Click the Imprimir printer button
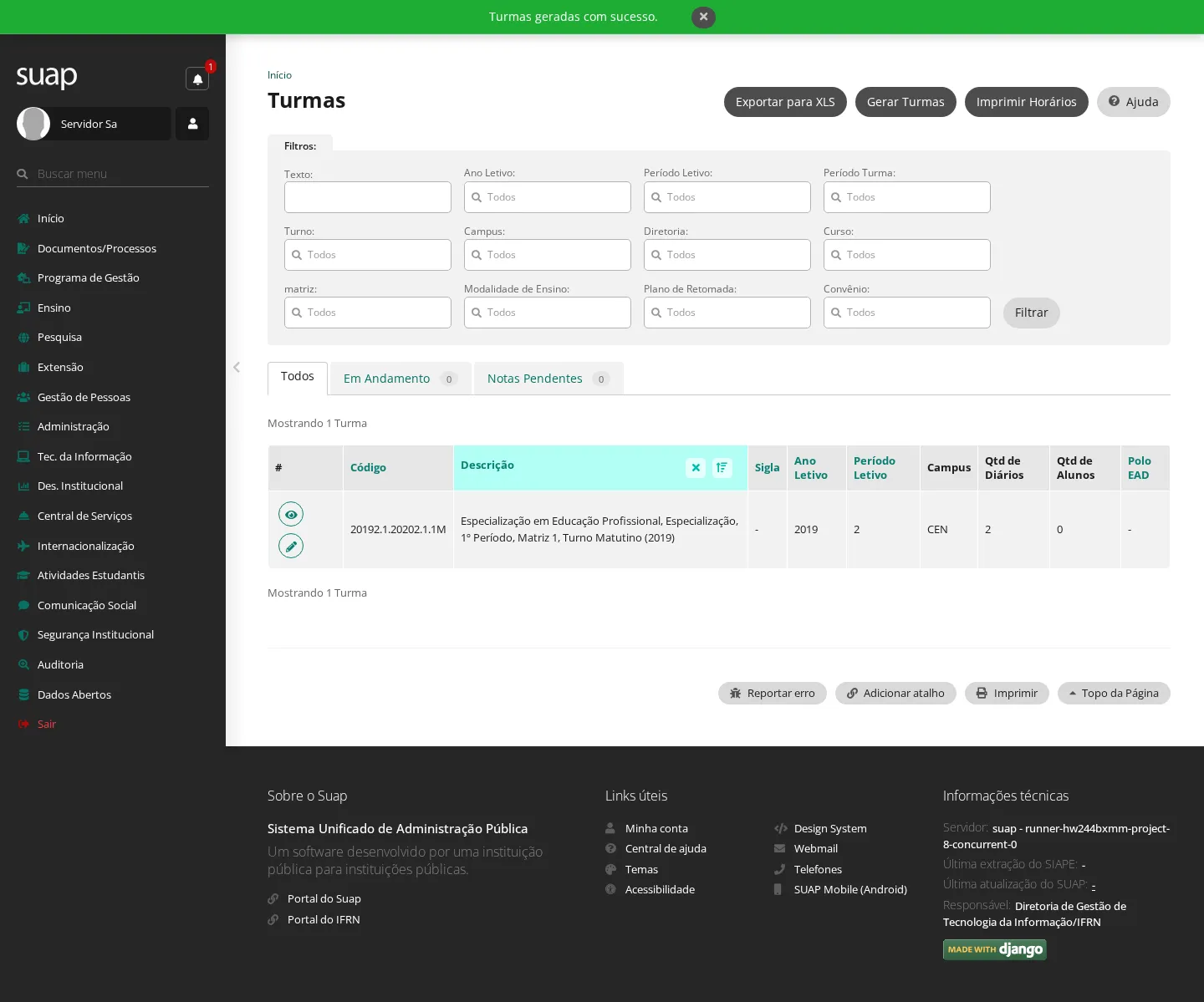The width and height of the screenshot is (1204, 1002). pos(1007,694)
